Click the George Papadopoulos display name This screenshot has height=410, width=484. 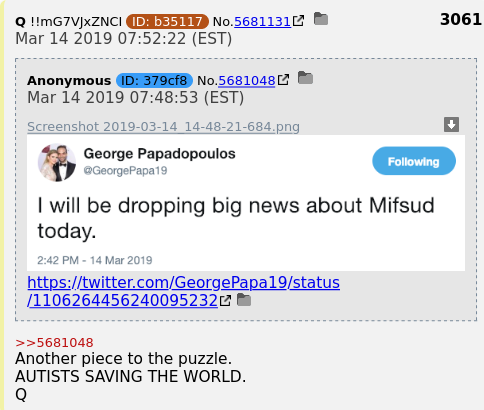(x=159, y=154)
